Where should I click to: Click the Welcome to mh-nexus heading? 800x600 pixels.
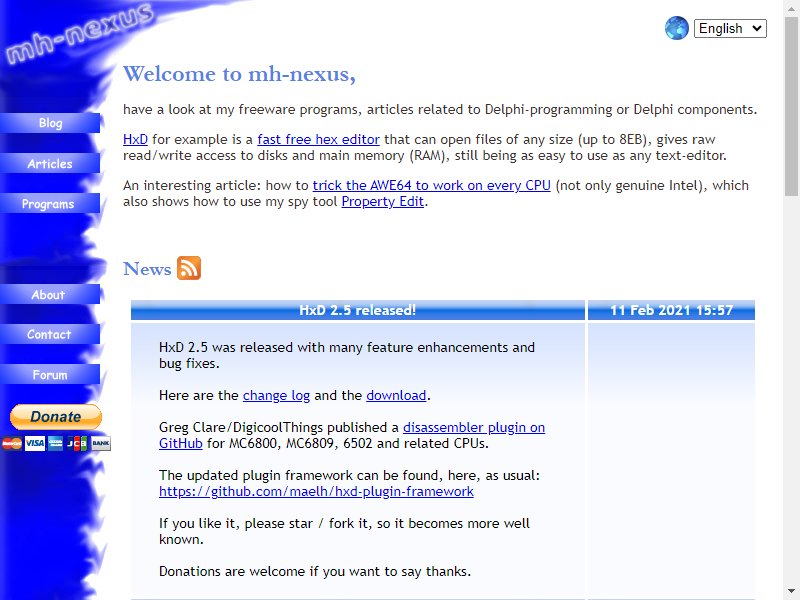[x=239, y=74]
